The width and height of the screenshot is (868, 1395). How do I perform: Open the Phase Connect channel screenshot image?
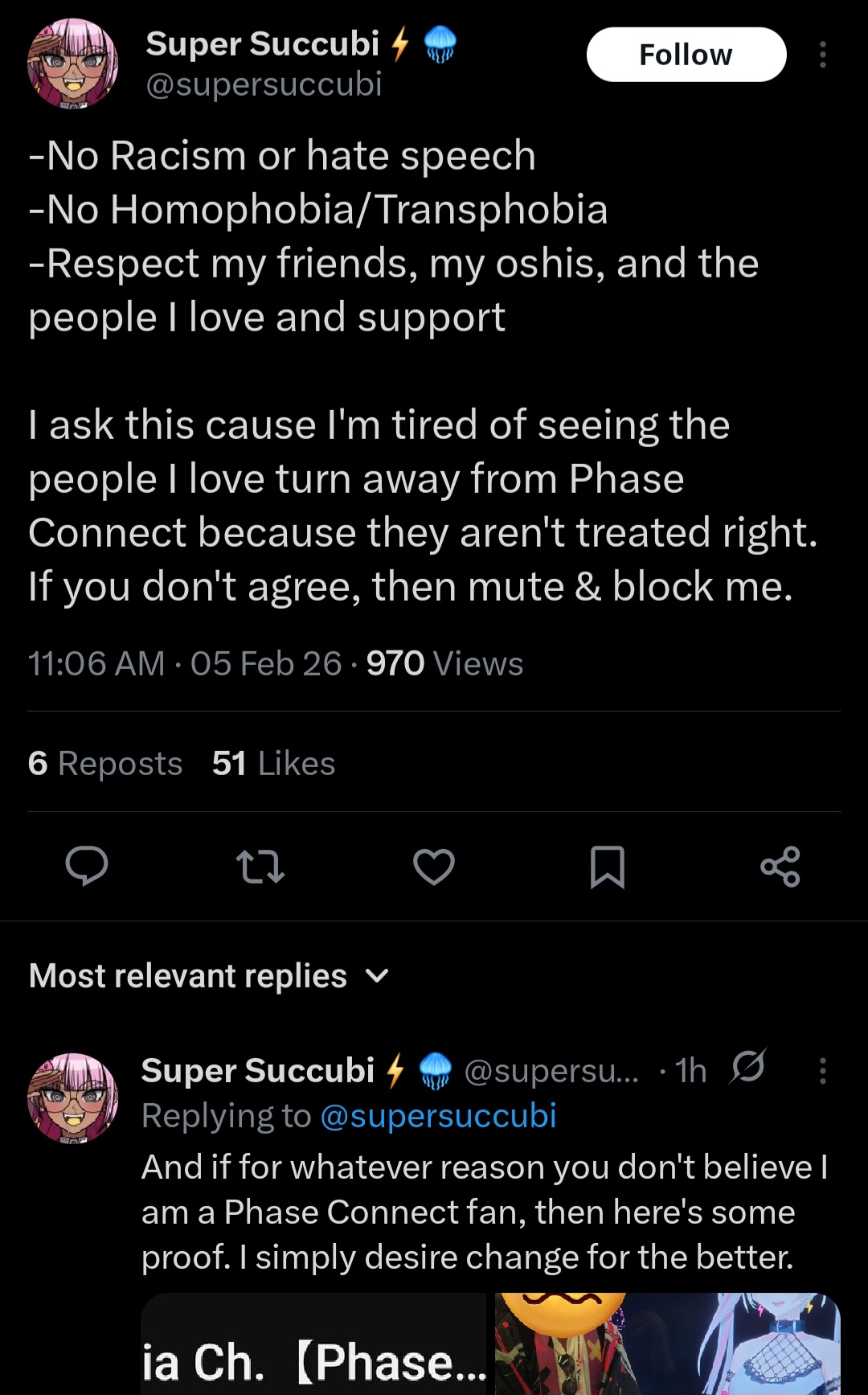click(x=314, y=1344)
